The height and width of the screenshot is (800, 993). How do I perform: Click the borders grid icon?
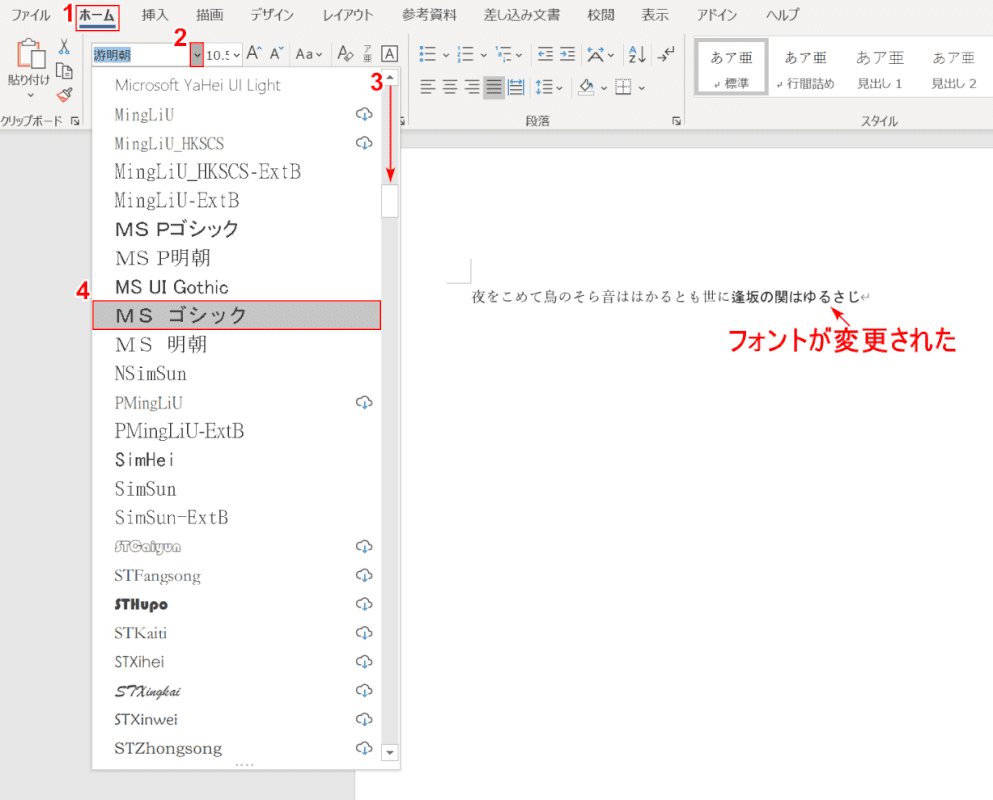623,87
